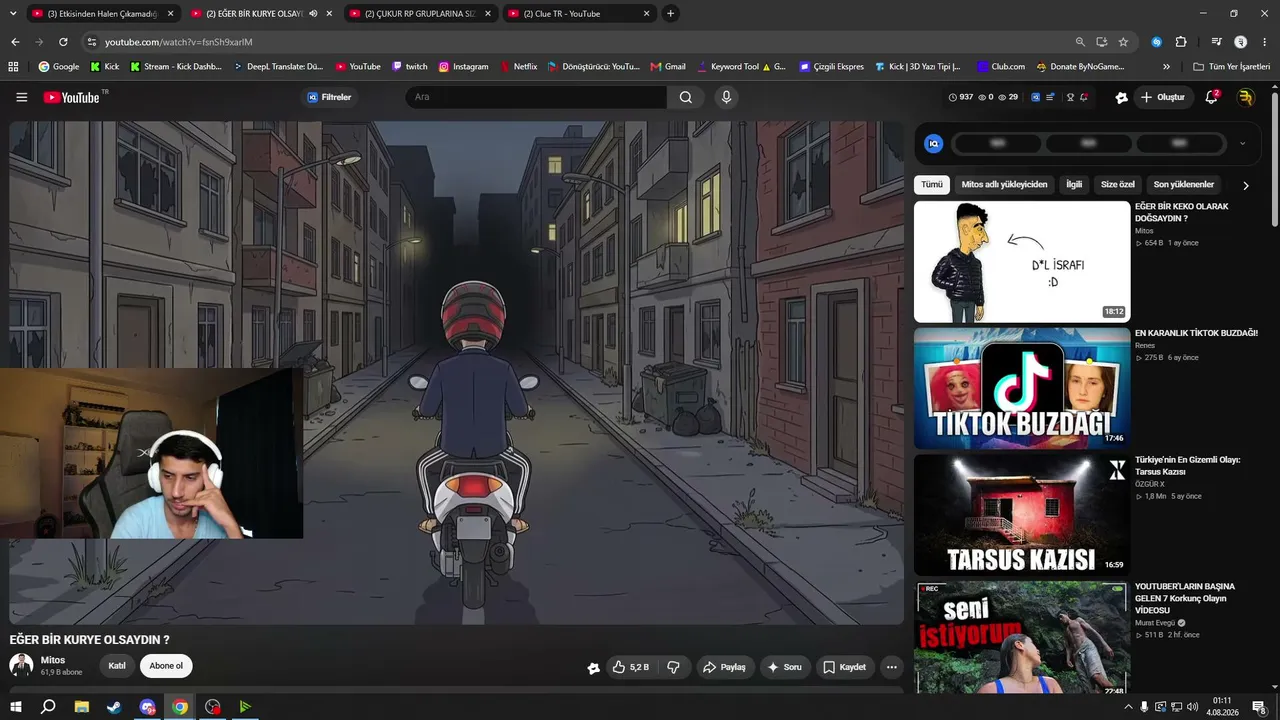1280x720 pixels.
Task: Click the Abone ol subscribe button
Action: click(x=166, y=666)
